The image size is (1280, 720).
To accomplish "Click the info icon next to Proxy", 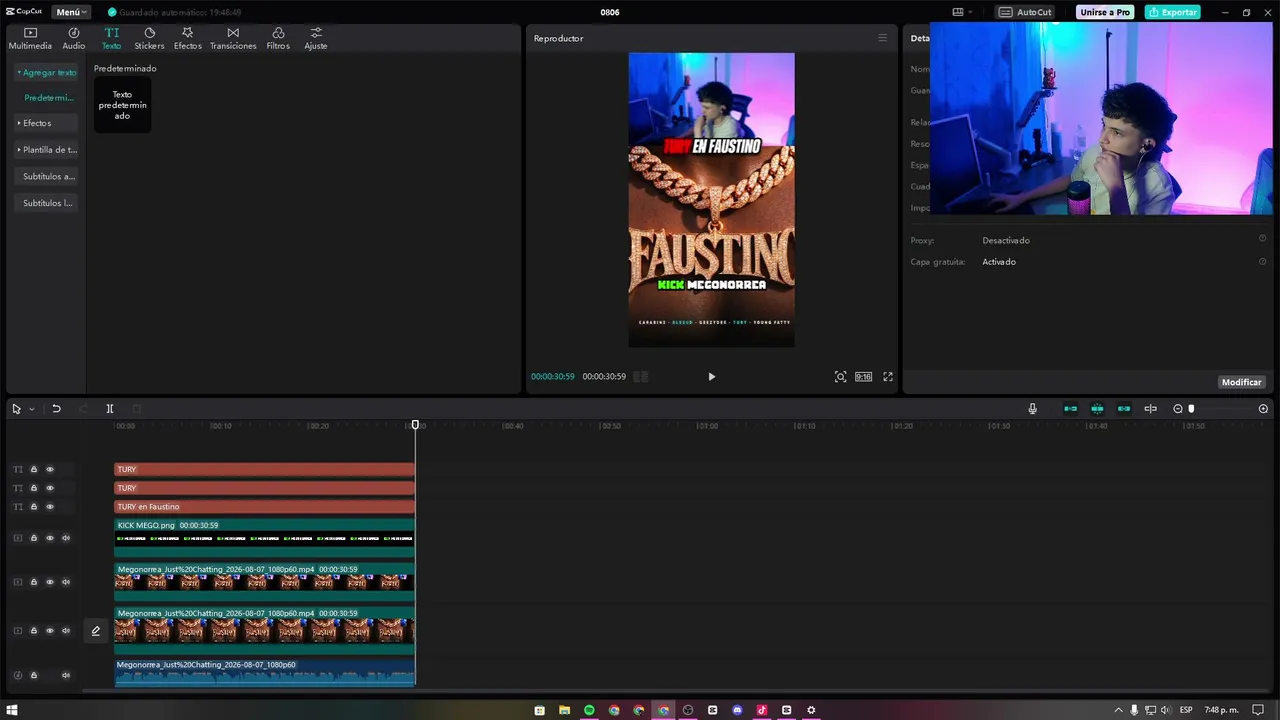I will tap(1262, 239).
